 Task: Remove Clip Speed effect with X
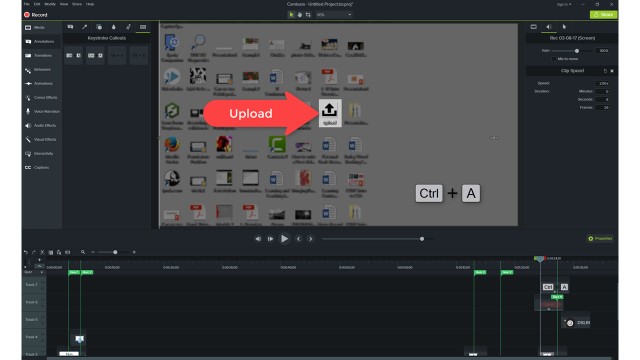611,71
